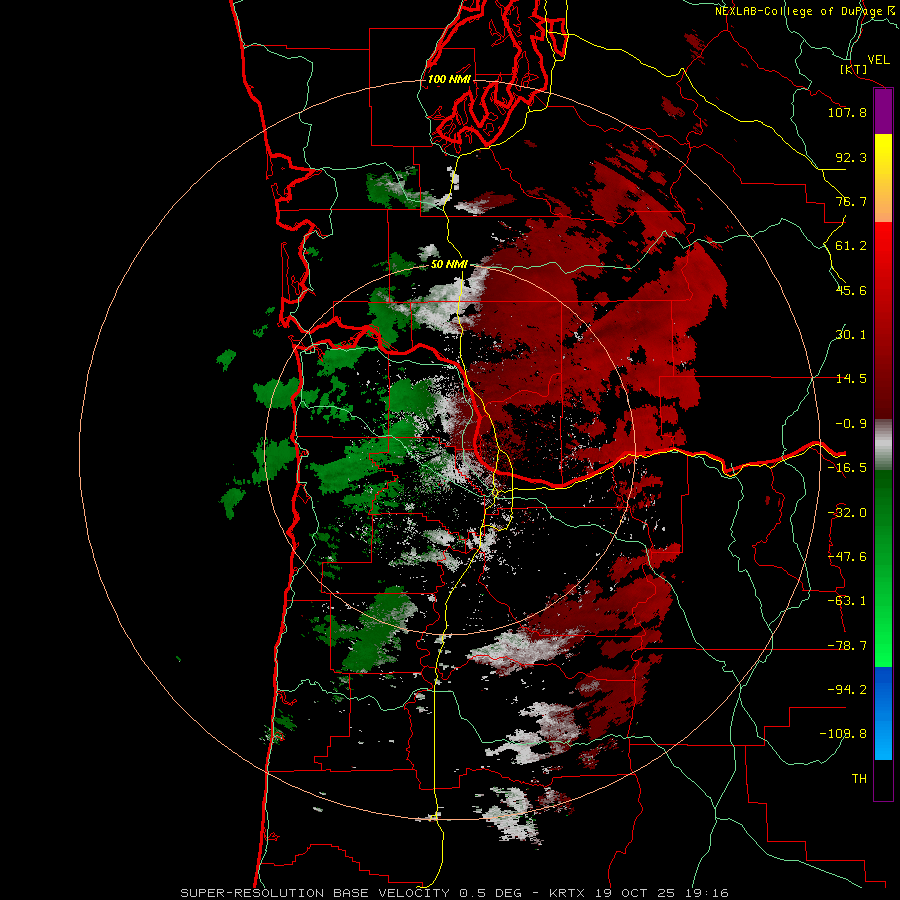Click the 92.3 velocity scale value
Image resolution: width=900 pixels, height=900 pixels.
point(851,157)
